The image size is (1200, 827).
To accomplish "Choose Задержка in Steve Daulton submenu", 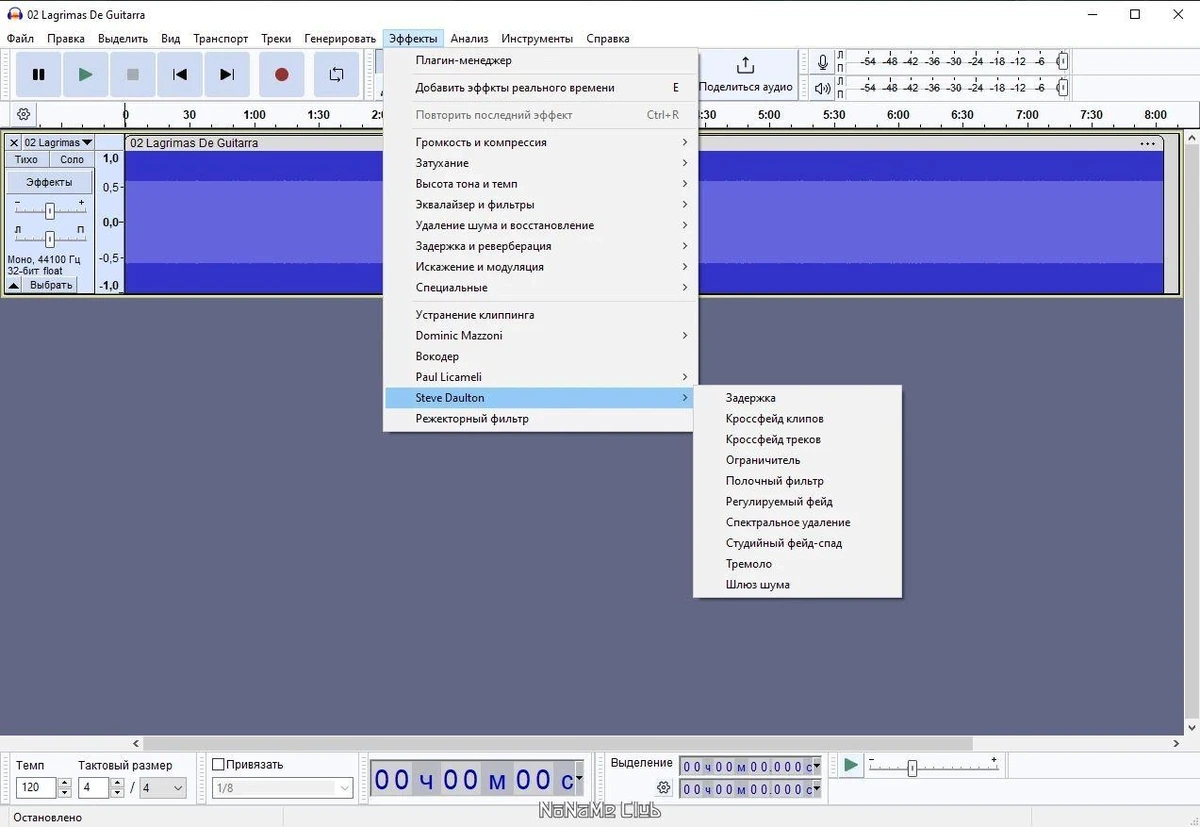I will click(x=798, y=398).
